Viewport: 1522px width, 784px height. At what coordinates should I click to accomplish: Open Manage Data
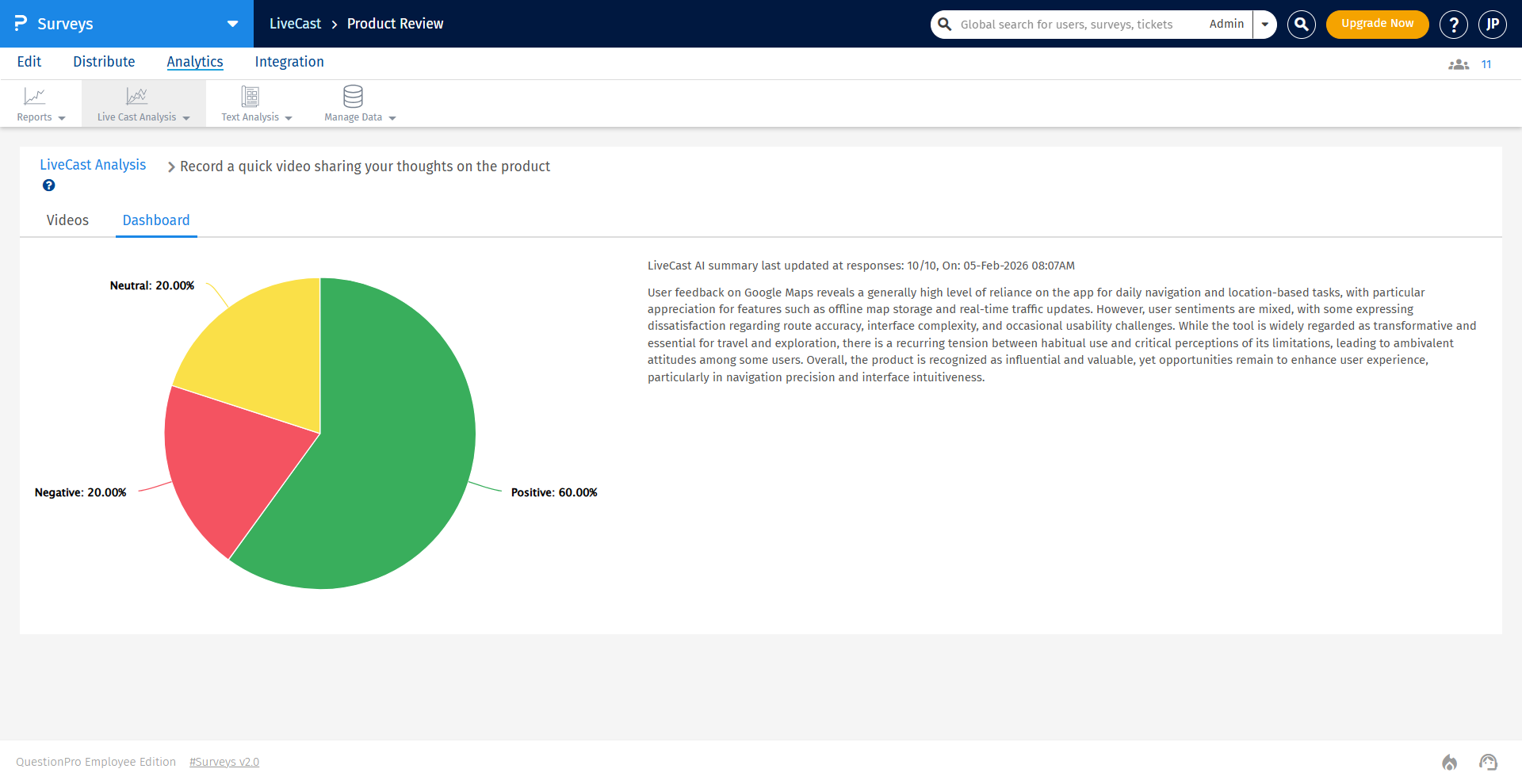point(352,97)
